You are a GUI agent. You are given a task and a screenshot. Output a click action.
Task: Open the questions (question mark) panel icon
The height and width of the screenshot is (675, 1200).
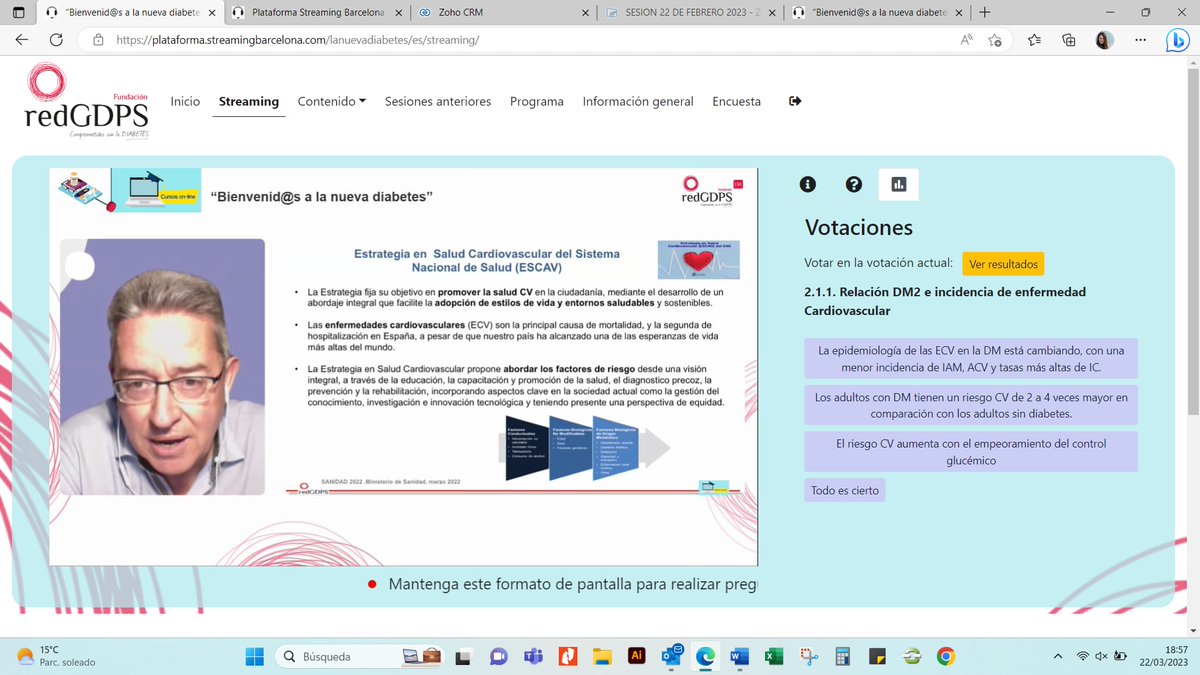(x=854, y=184)
